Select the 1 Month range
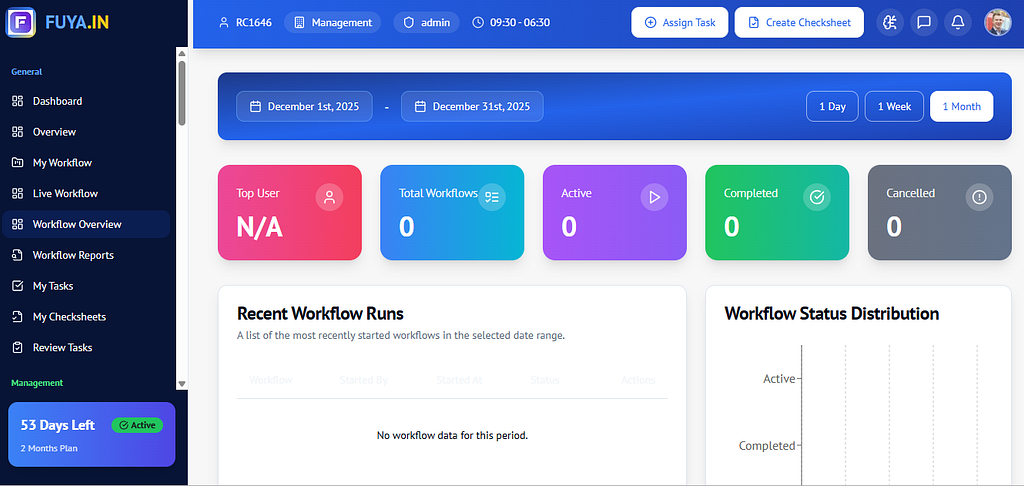The width and height of the screenshot is (1024, 486). coord(961,106)
